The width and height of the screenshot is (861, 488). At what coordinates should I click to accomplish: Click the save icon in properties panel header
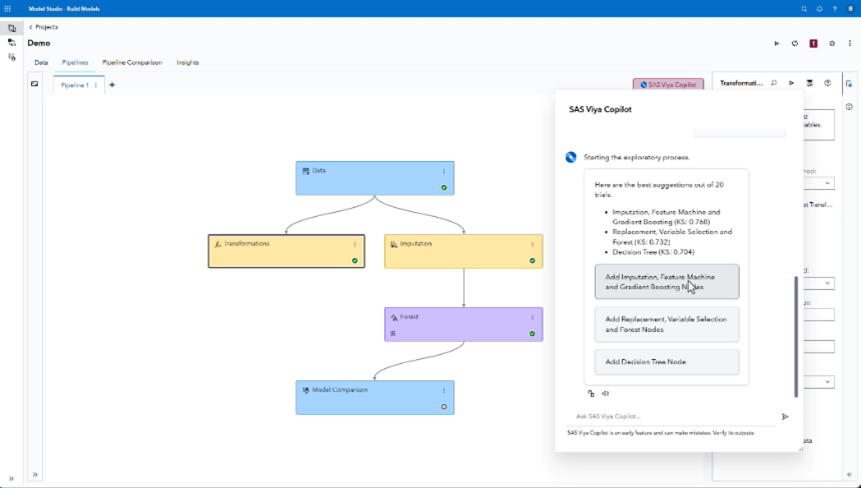[809, 83]
